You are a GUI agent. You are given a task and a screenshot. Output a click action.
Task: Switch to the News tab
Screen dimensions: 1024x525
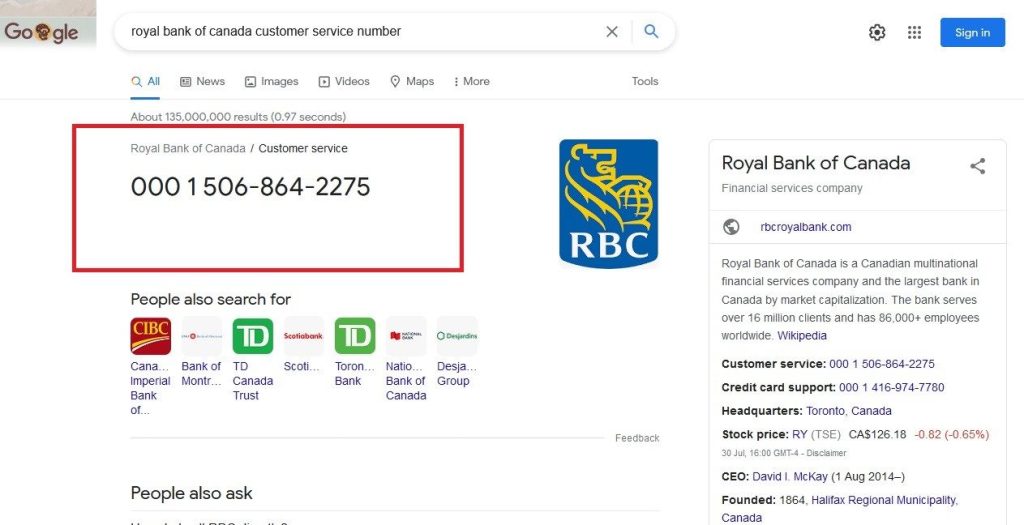coord(202,82)
